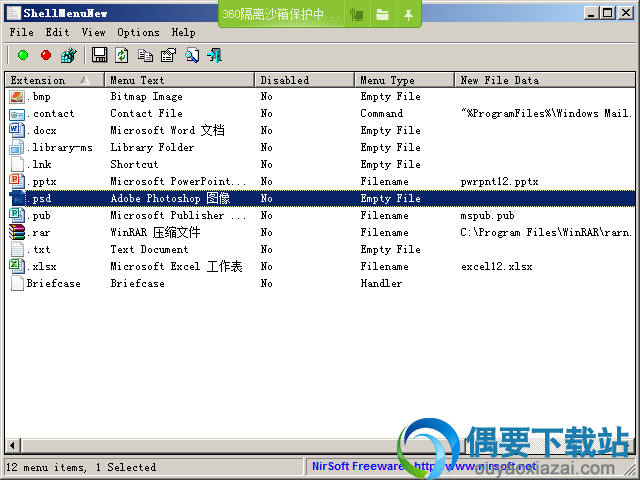The width and height of the screenshot is (640, 480).
Task: Click the Exit door toolbar icon
Action: pyautogui.click(x=215, y=55)
